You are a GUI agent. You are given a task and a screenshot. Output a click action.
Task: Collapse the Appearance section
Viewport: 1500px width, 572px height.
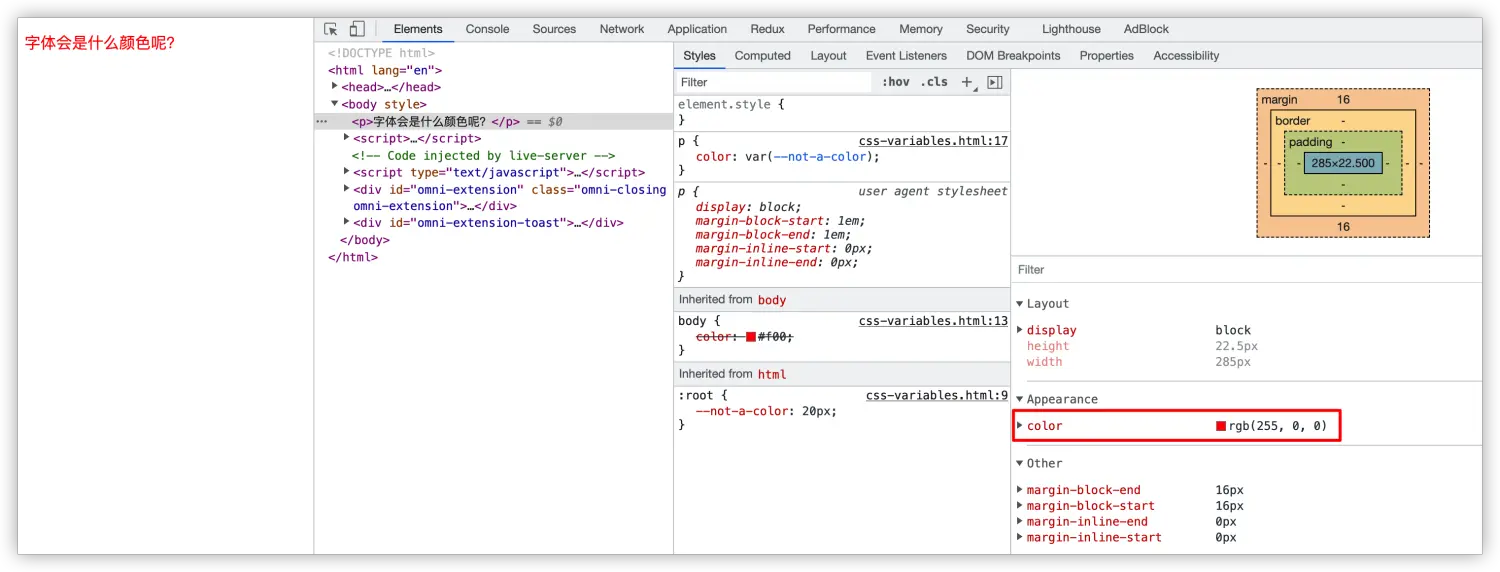pos(1020,399)
